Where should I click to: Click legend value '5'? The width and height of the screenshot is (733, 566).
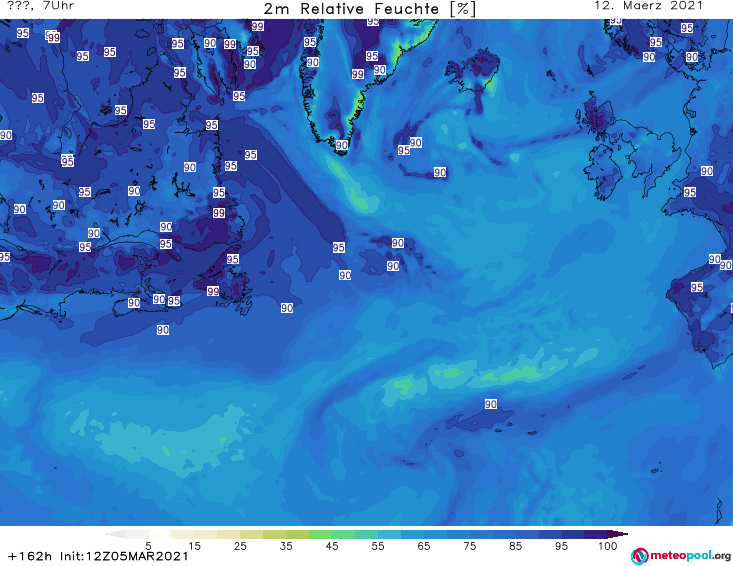click(x=148, y=546)
